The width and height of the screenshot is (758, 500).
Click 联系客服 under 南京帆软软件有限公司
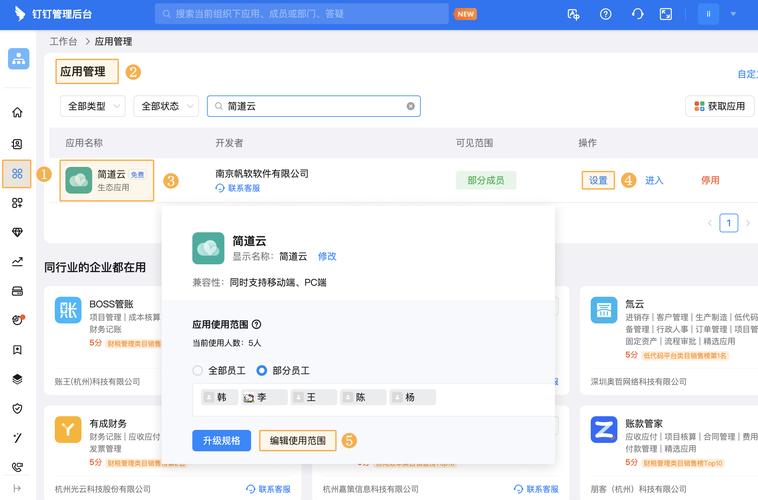point(238,188)
